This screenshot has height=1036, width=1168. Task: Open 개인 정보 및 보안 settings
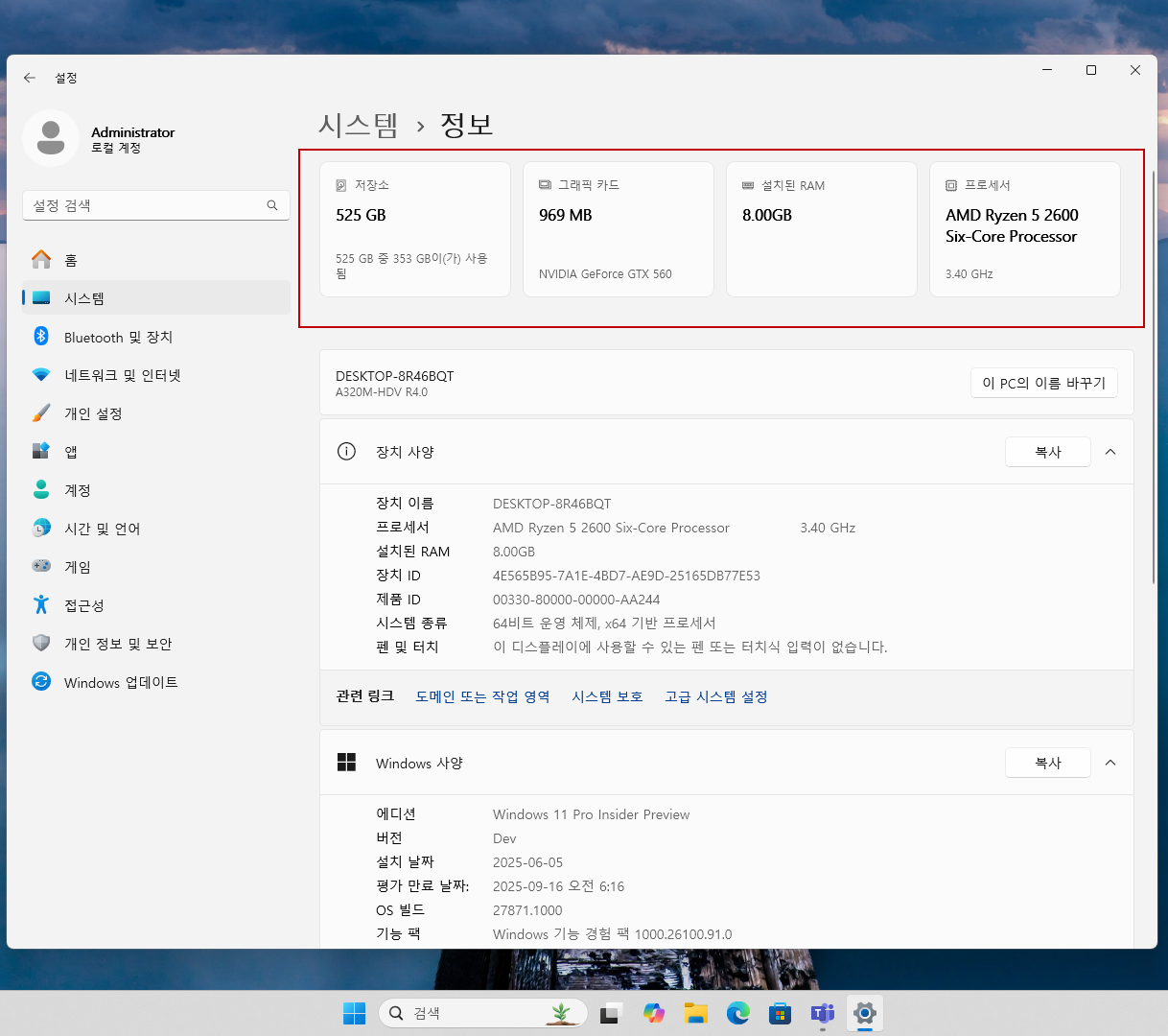[156, 644]
